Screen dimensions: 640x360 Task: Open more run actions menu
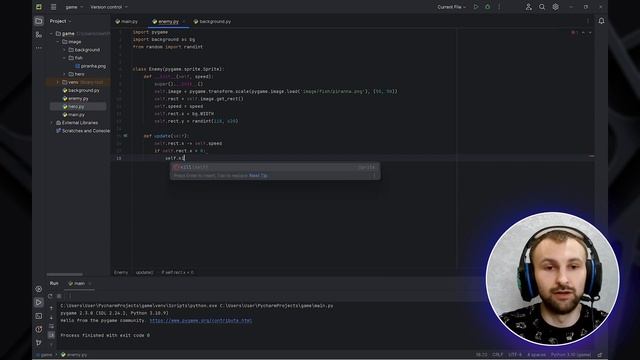coord(499,7)
